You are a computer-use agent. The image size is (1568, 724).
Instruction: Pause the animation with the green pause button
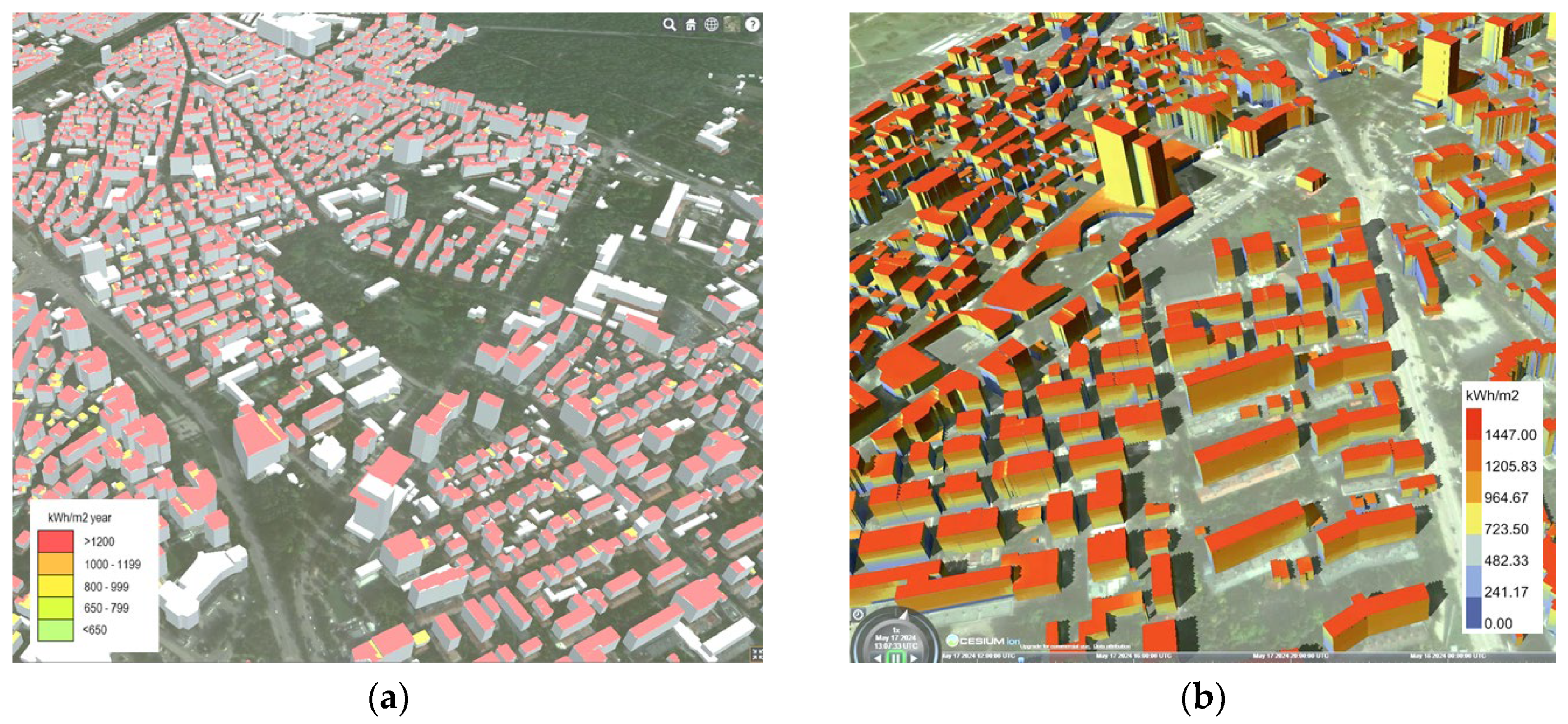tap(896, 658)
